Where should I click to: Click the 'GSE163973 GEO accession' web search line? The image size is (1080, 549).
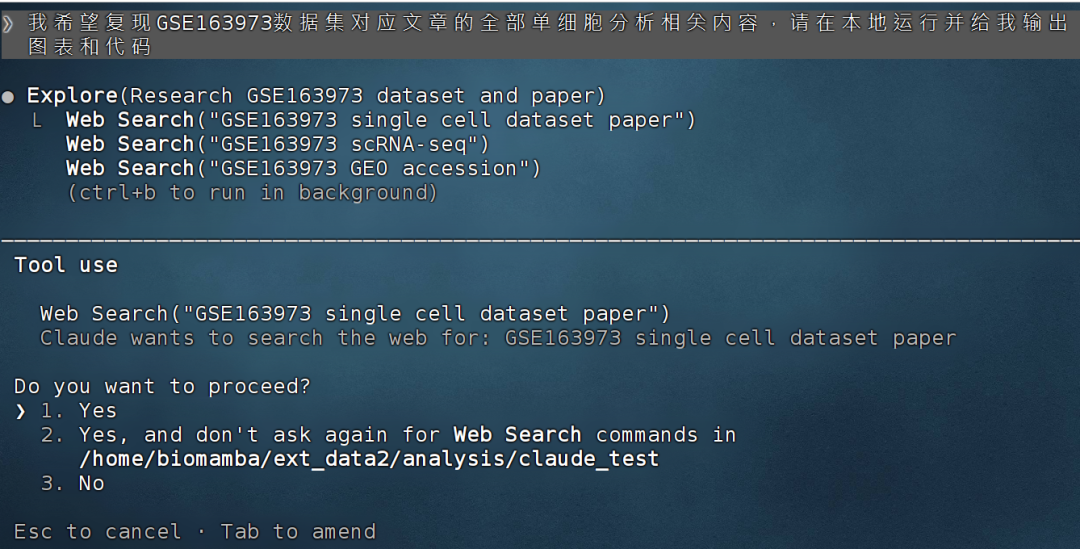click(x=304, y=168)
